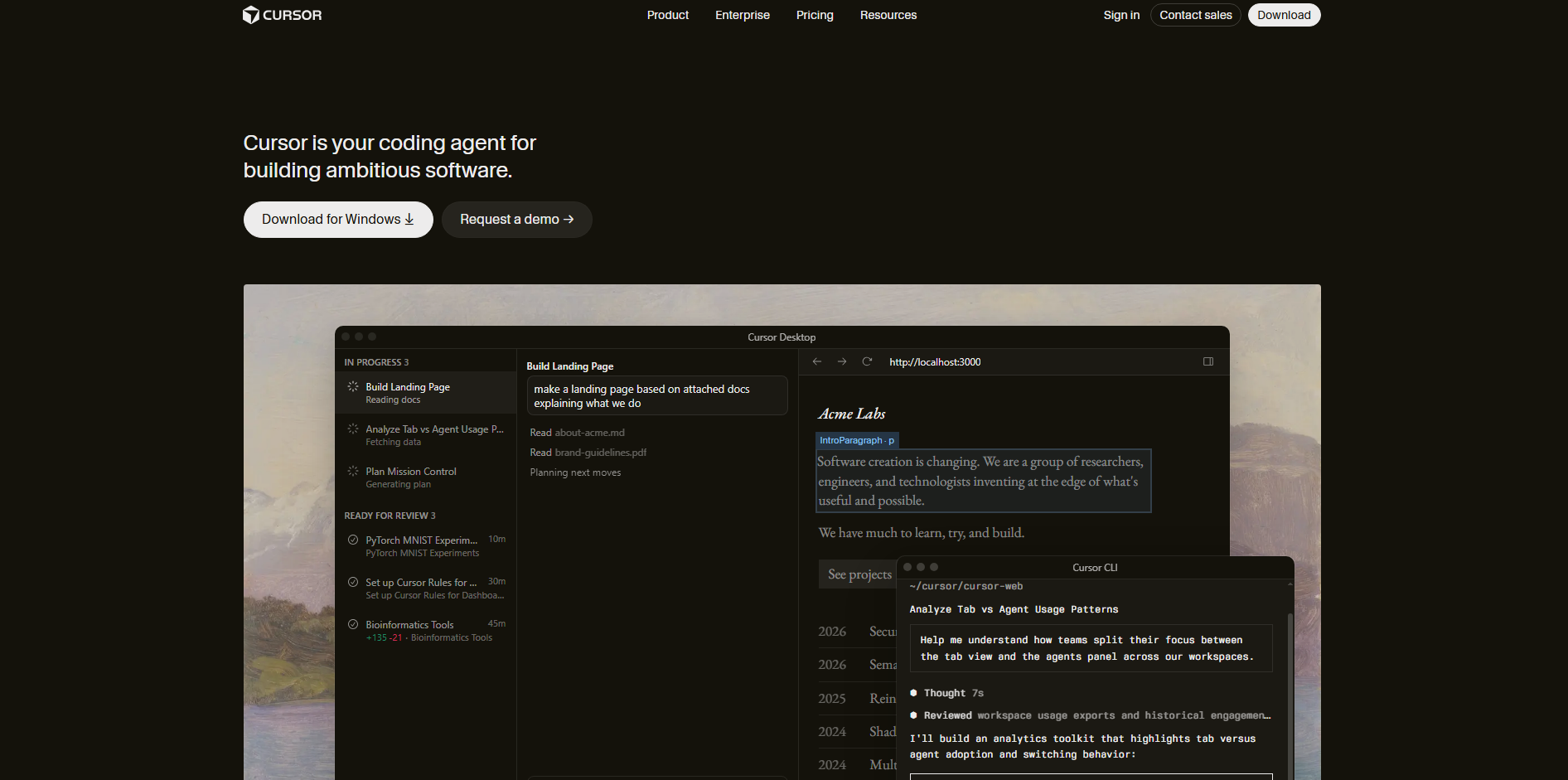Click the Contact sales button

tap(1195, 15)
